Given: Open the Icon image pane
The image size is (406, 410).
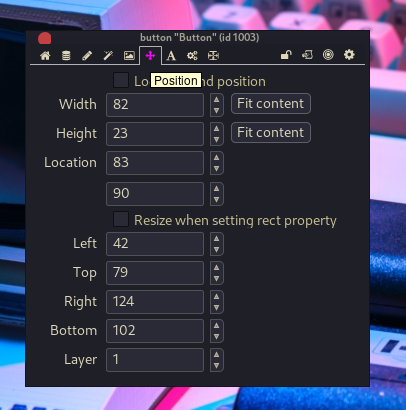Looking at the screenshot, I should point(129,55).
